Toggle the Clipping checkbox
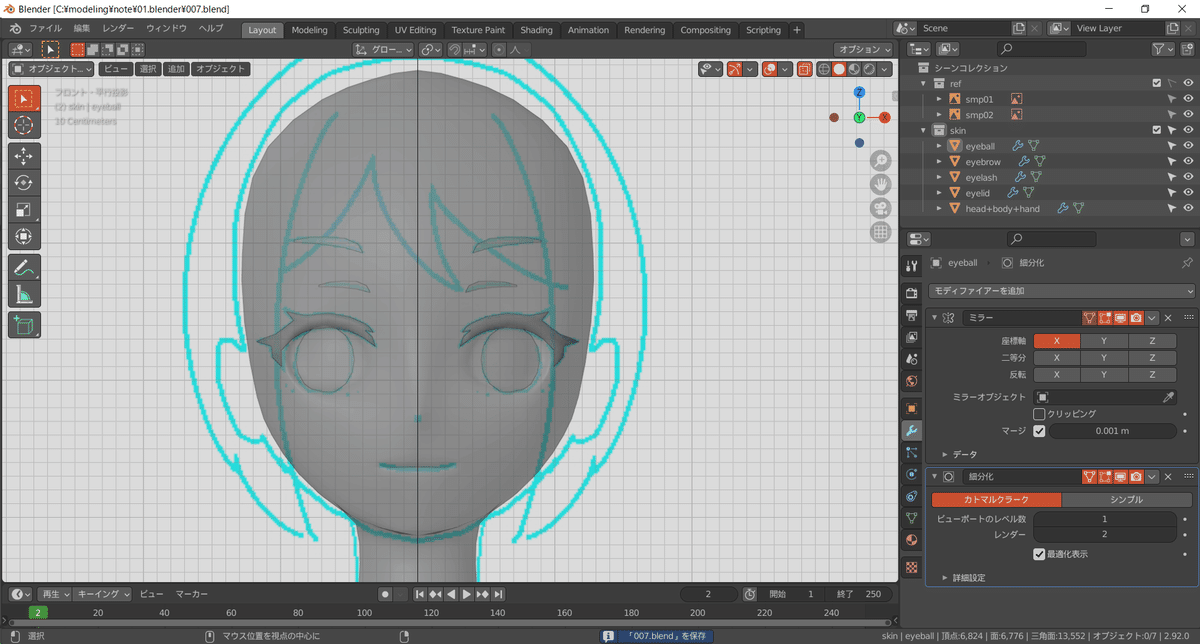 tap(1039, 414)
